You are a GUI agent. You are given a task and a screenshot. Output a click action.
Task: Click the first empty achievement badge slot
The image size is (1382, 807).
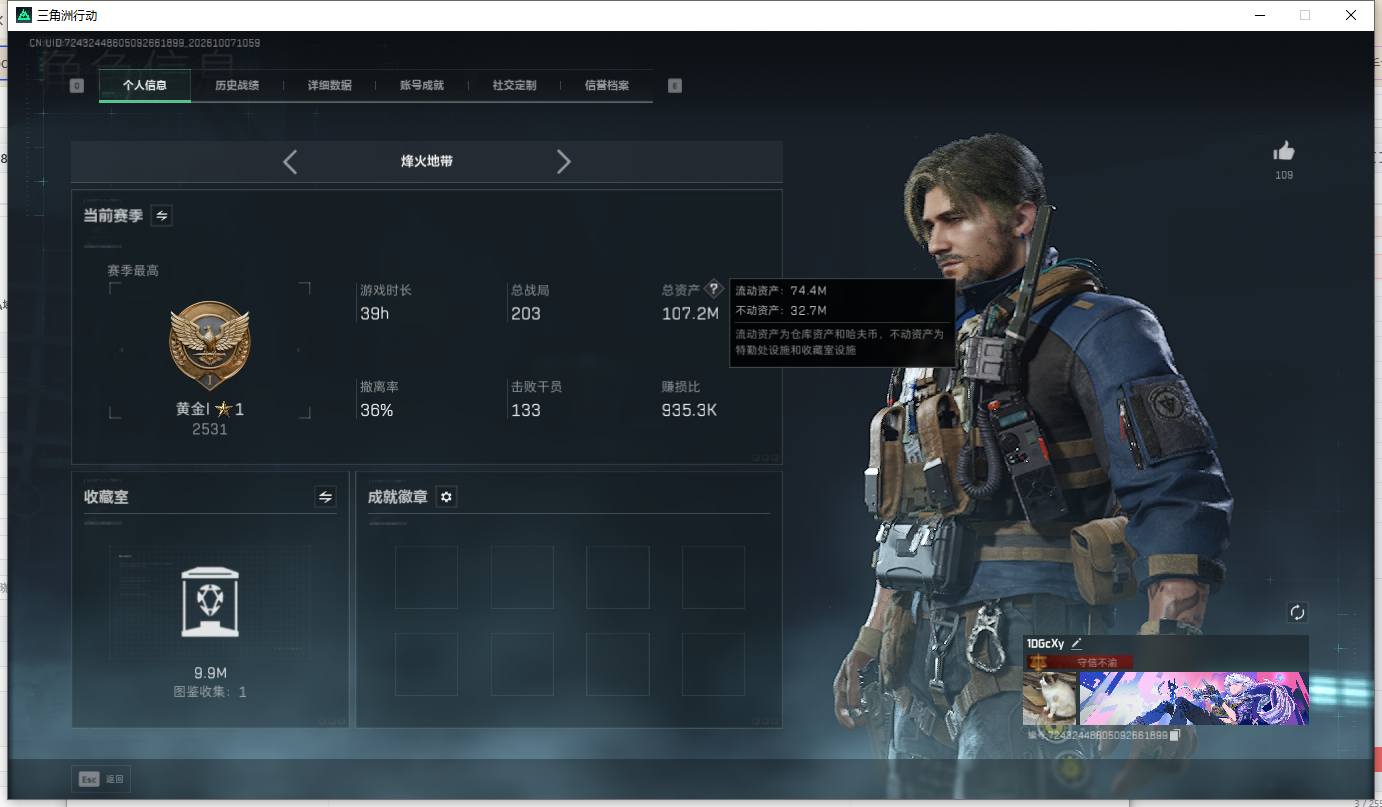(426, 577)
